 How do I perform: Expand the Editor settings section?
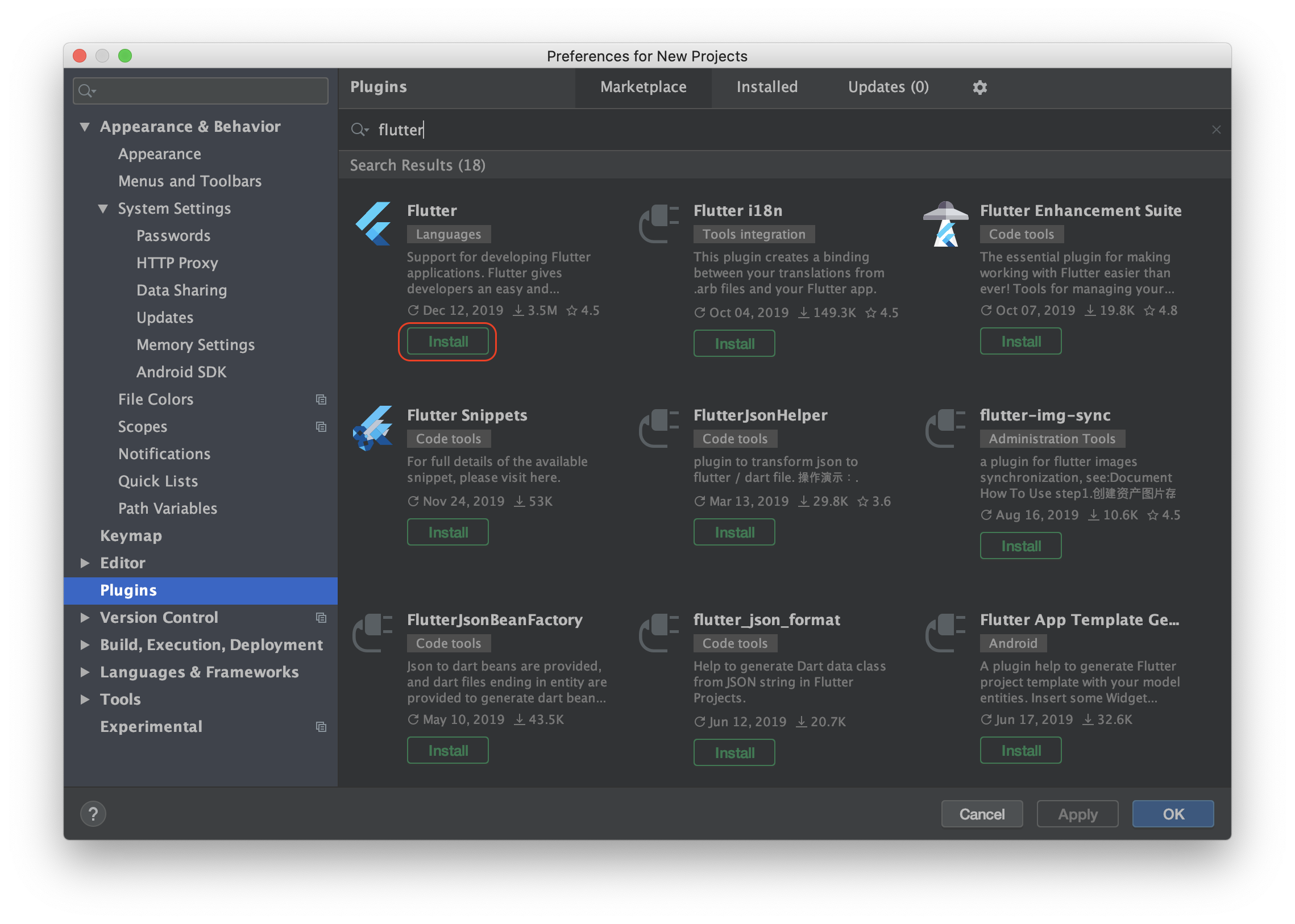point(85,563)
